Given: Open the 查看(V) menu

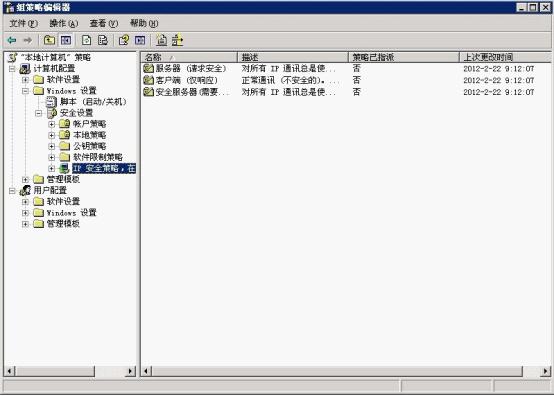Looking at the screenshot, I should click(104, 23).
